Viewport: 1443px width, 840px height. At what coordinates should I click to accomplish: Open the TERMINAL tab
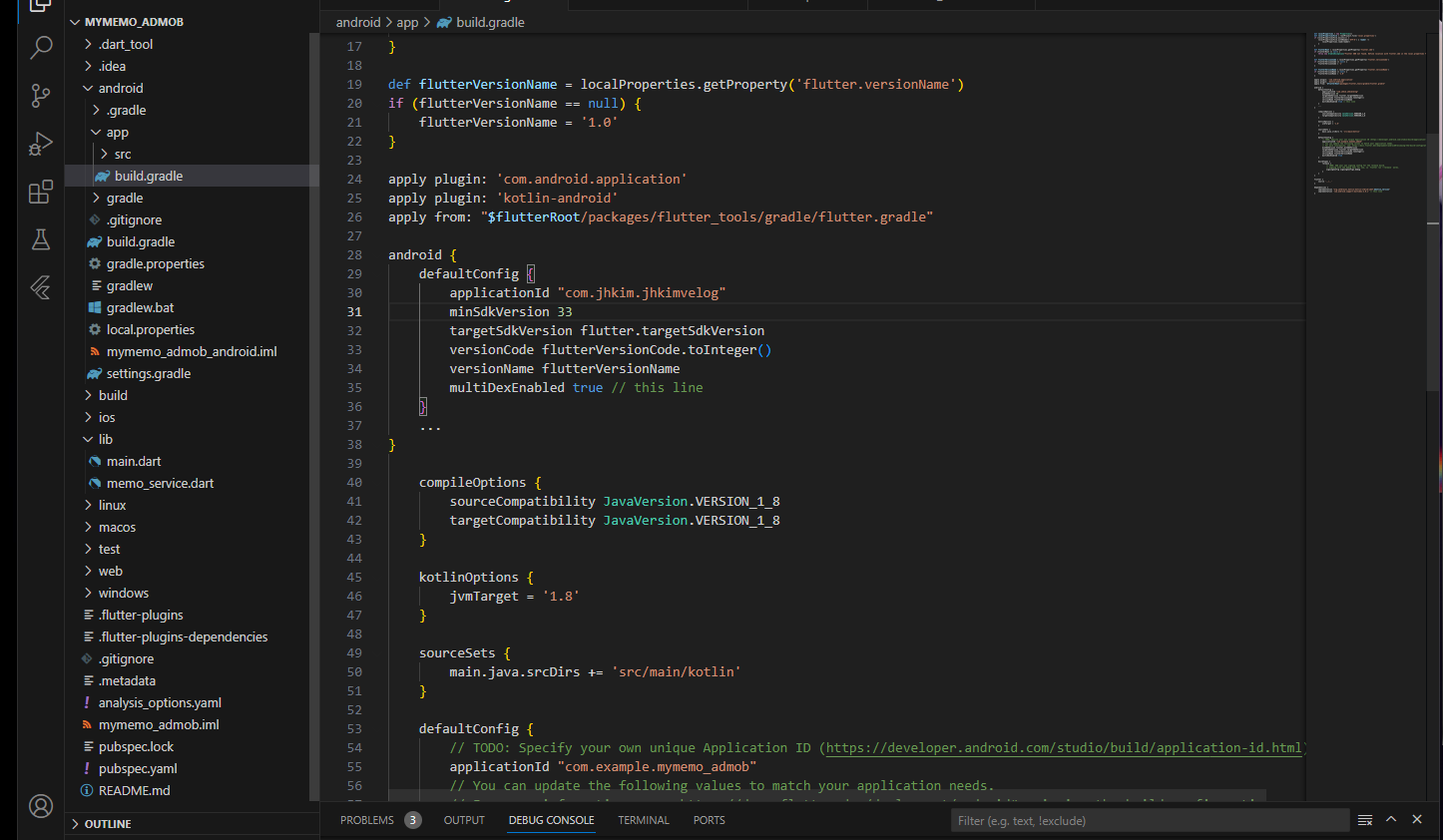point(644,820)
